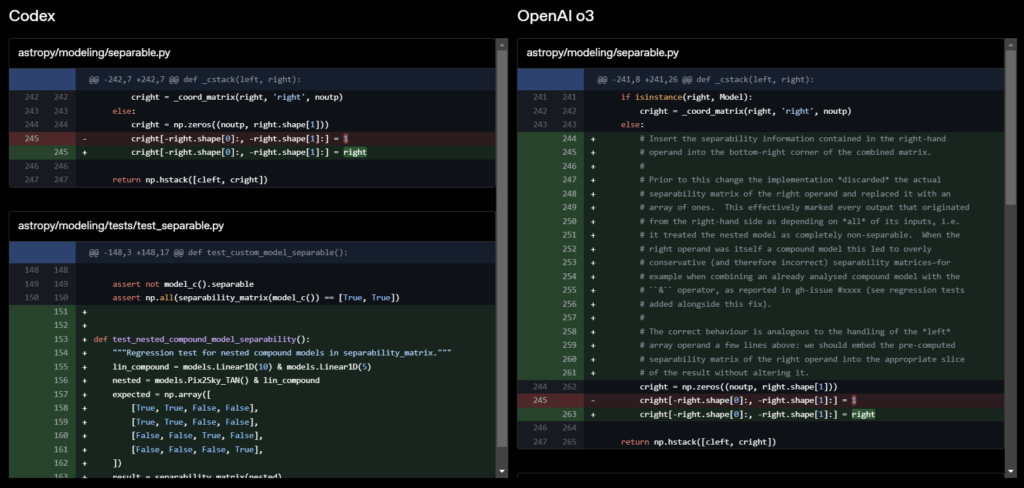The image size is (1024, 488).
Task: Click the removed line 245 in o3 diff
Action: click(760, 400)
